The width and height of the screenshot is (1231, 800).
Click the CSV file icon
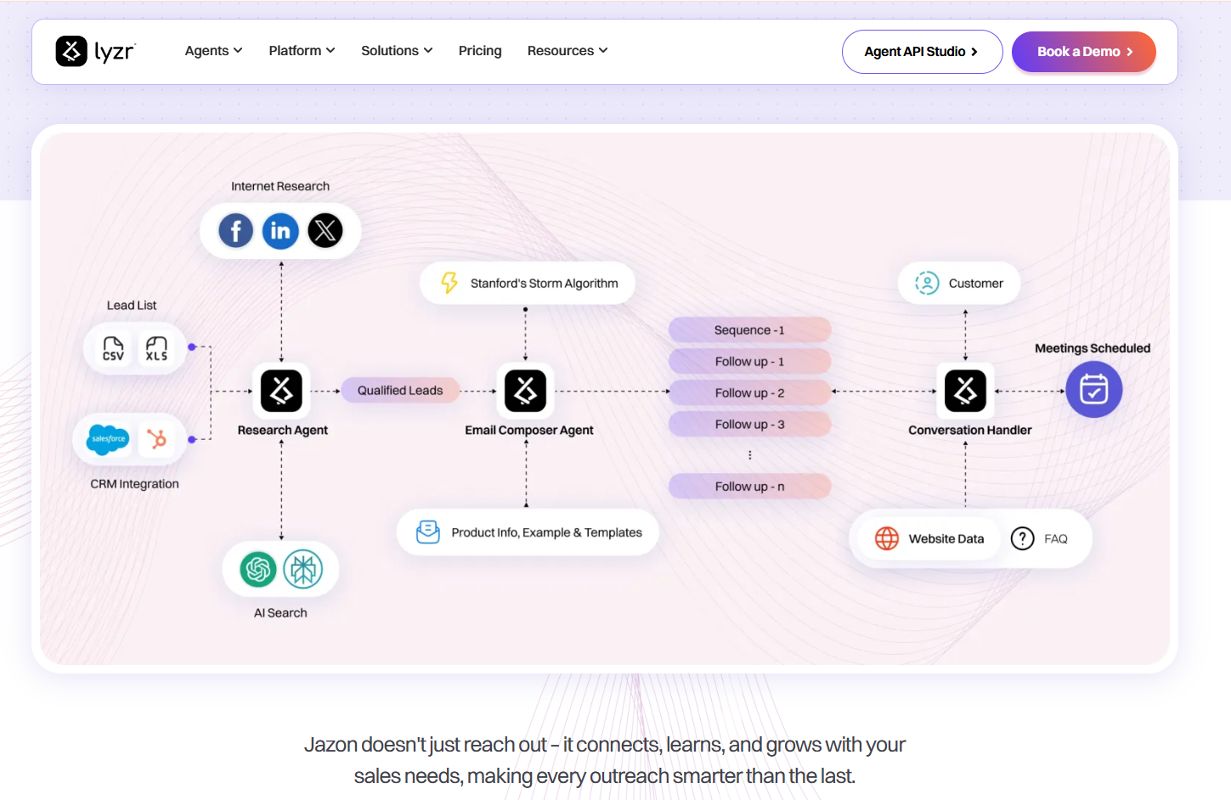pyautogui.click(x=113, y=349)
